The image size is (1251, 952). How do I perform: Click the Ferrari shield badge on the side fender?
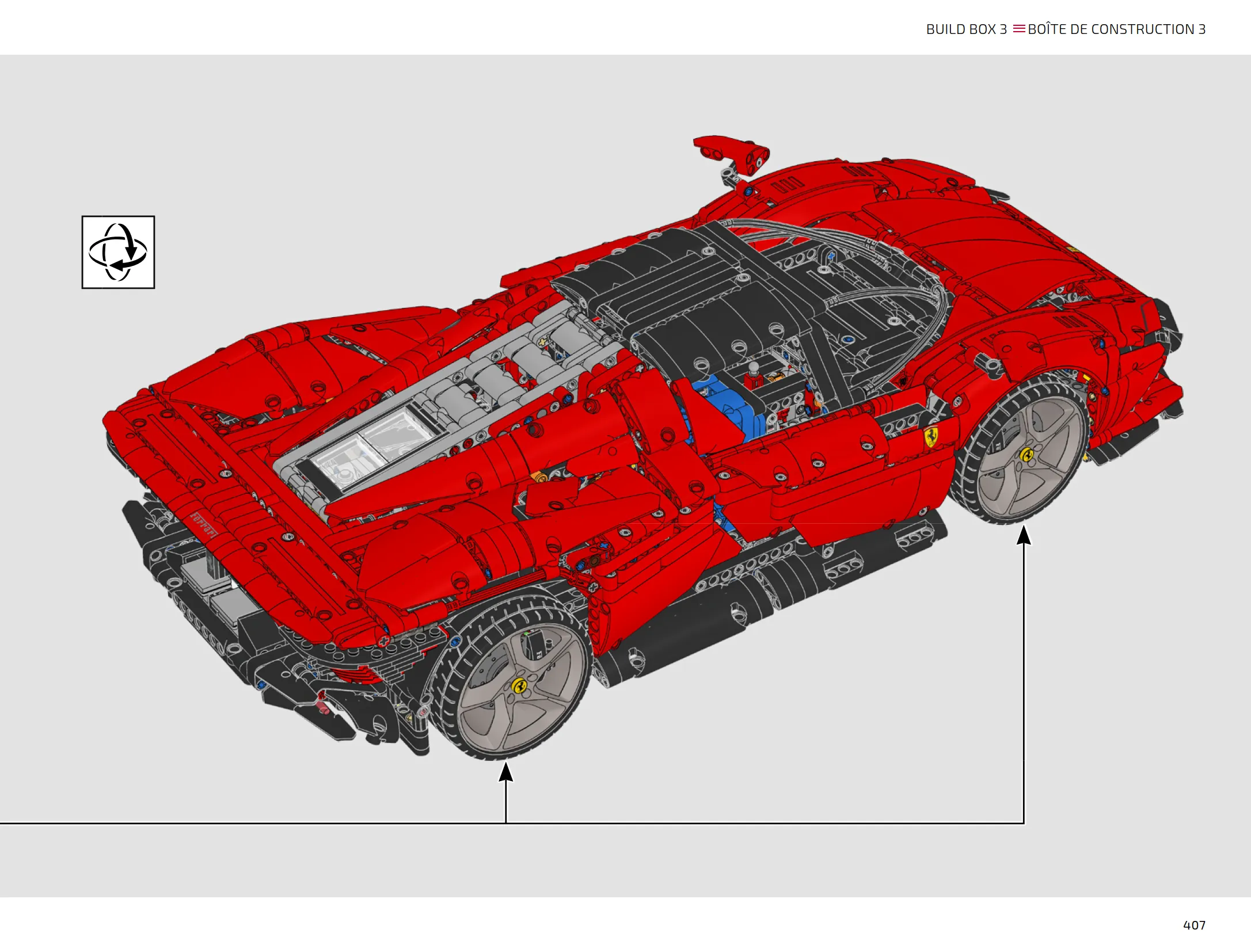[931, 437]
